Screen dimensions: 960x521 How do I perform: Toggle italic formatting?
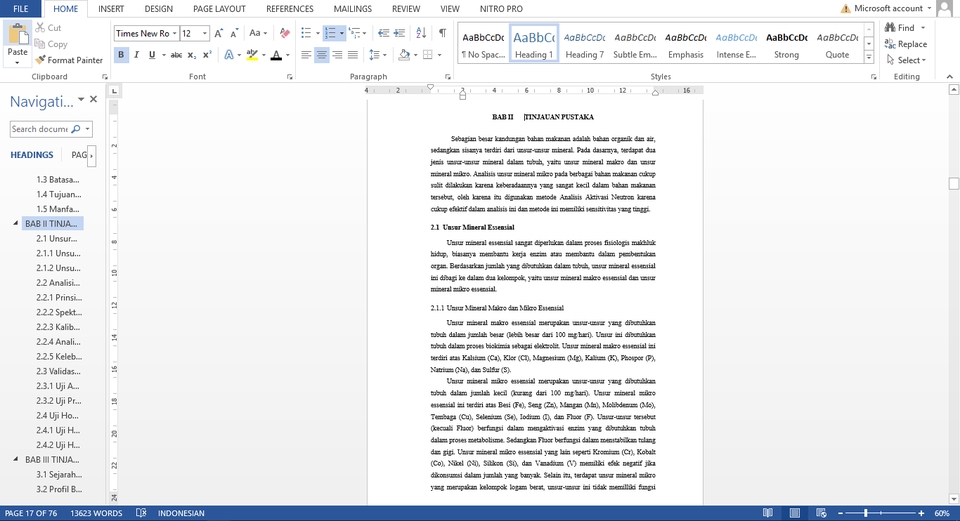pyautogui.click(x=136, y=55)
